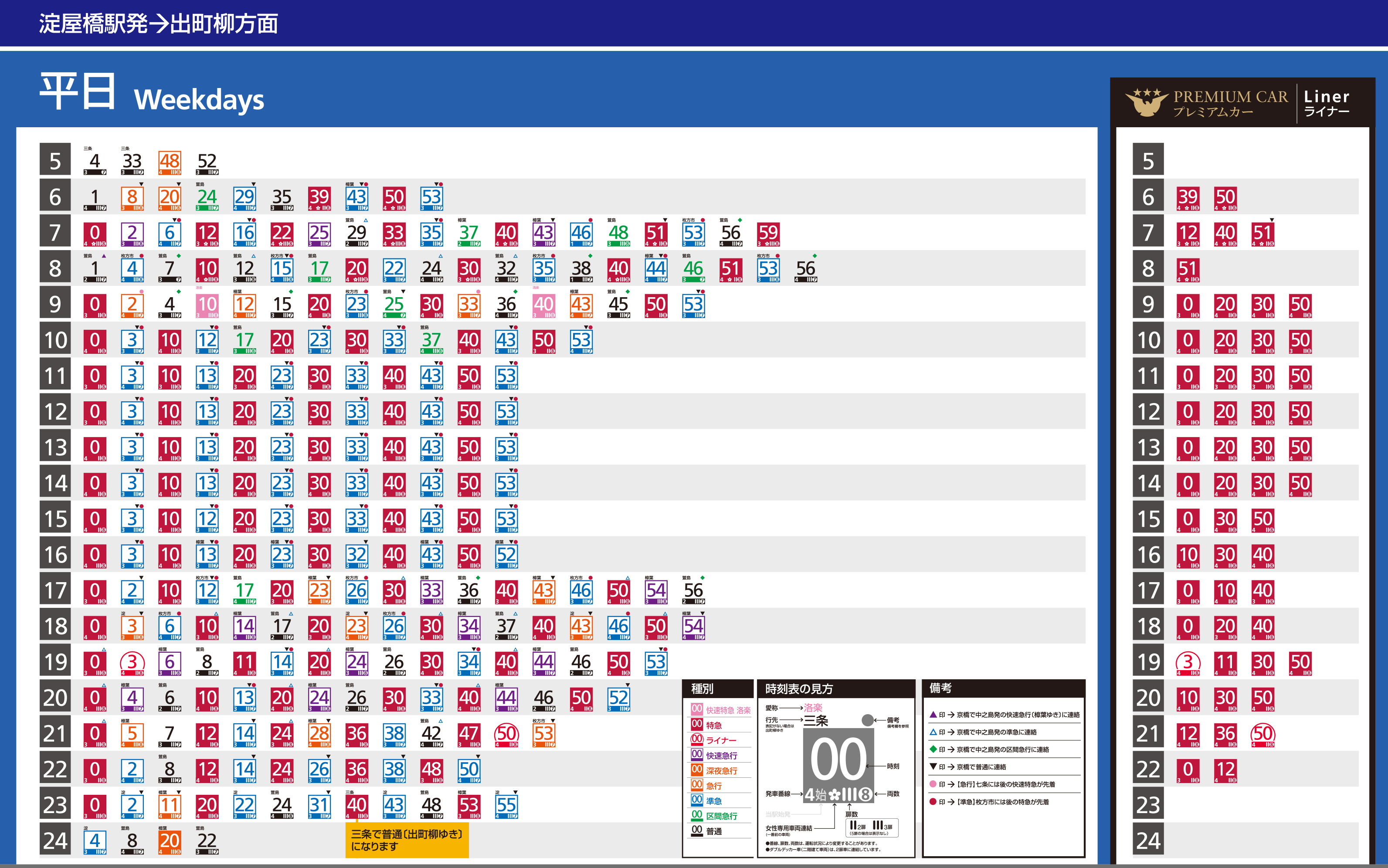Click the orange outlined 00 icon beside 急行

[x=697, y=785]
